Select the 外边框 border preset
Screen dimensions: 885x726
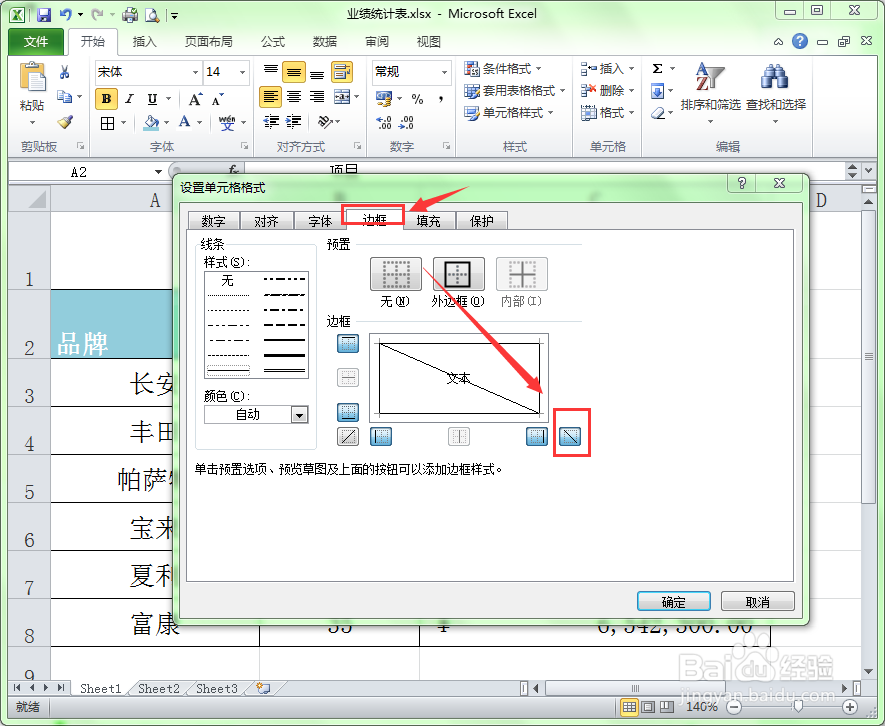coord(458,273)
